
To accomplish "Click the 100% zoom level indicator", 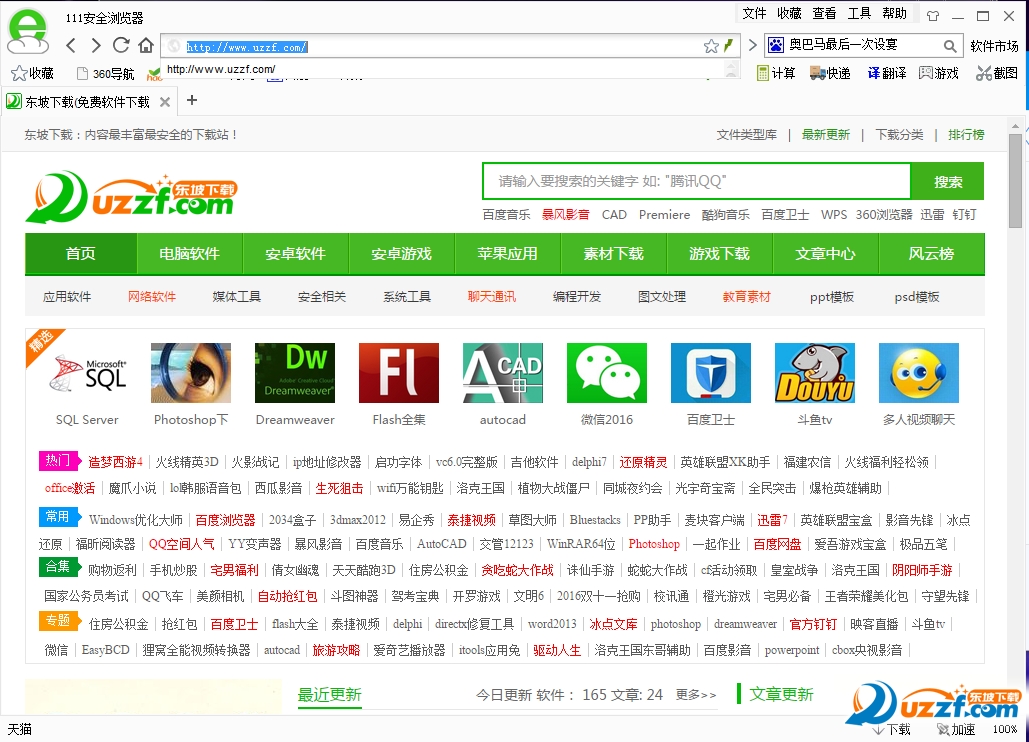I will click(1005, 729).
